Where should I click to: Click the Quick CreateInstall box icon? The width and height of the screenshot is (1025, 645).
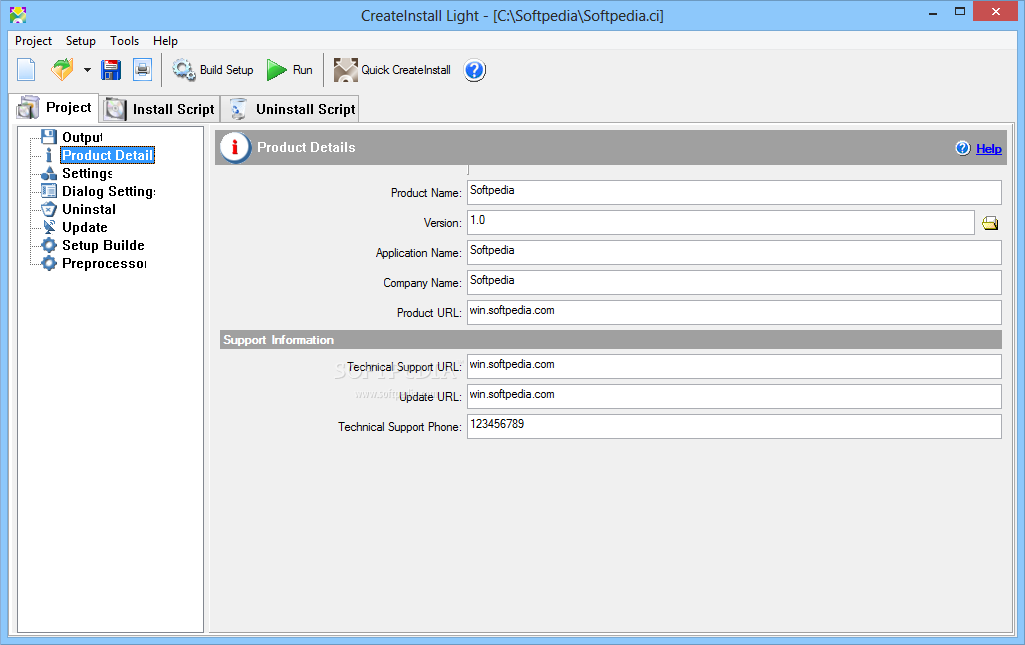[x=346, y=70]
